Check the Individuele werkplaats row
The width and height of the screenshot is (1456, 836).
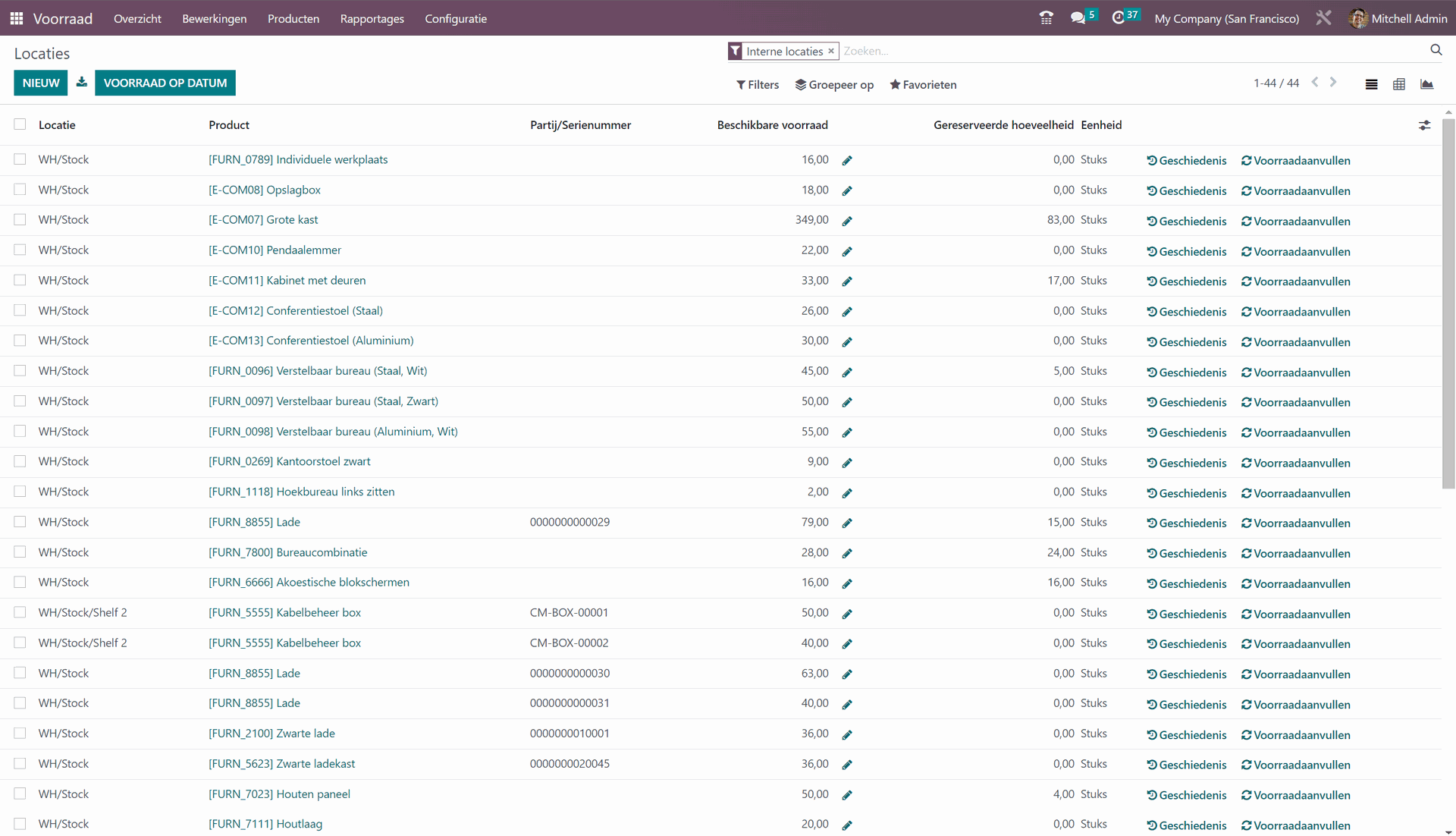coord(20,159)
